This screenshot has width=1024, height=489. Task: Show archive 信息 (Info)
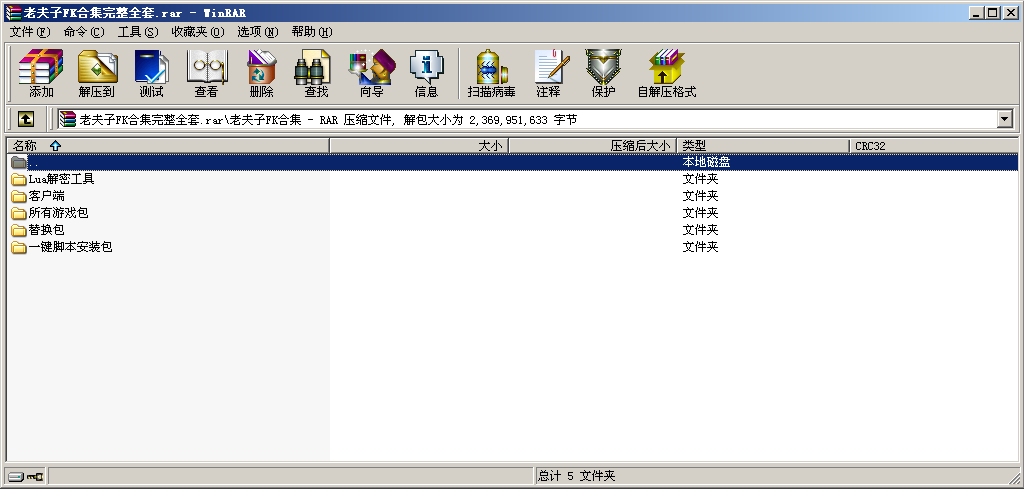[426, 73]
